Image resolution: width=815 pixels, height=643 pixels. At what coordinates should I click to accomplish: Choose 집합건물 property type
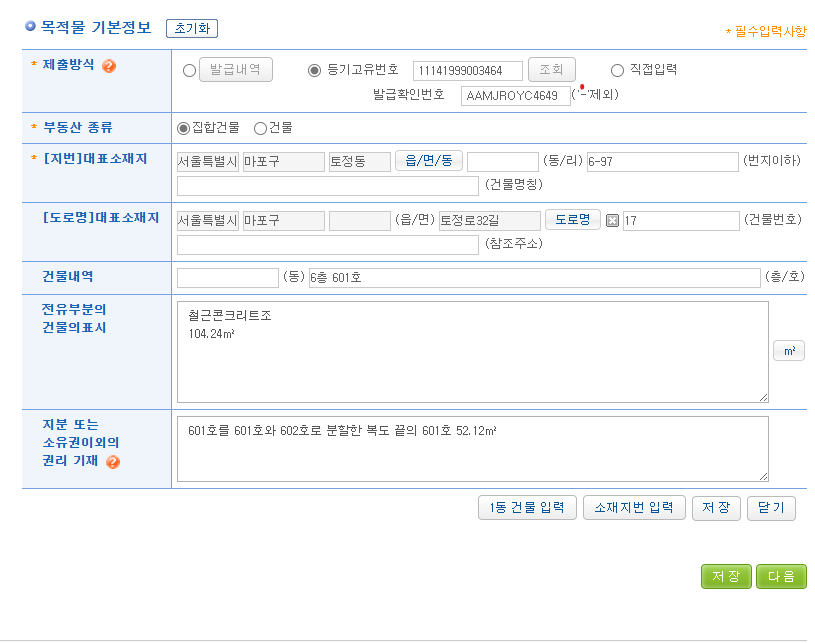tap(183, 128)
